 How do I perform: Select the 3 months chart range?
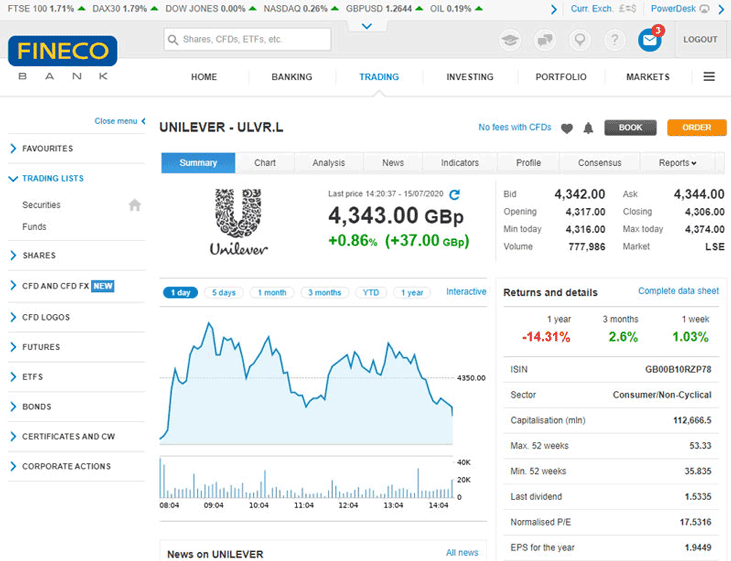click(x=324, y=292)
